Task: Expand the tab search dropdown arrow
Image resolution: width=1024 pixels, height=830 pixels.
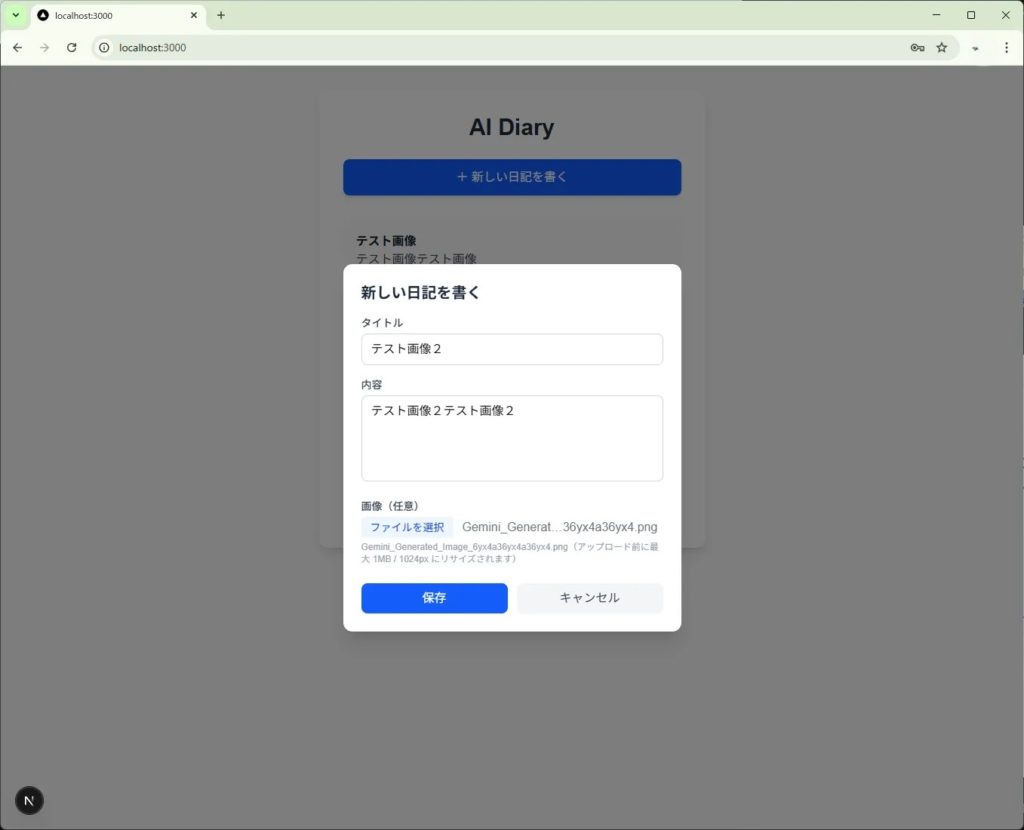Action: click(x=15, y=15)
